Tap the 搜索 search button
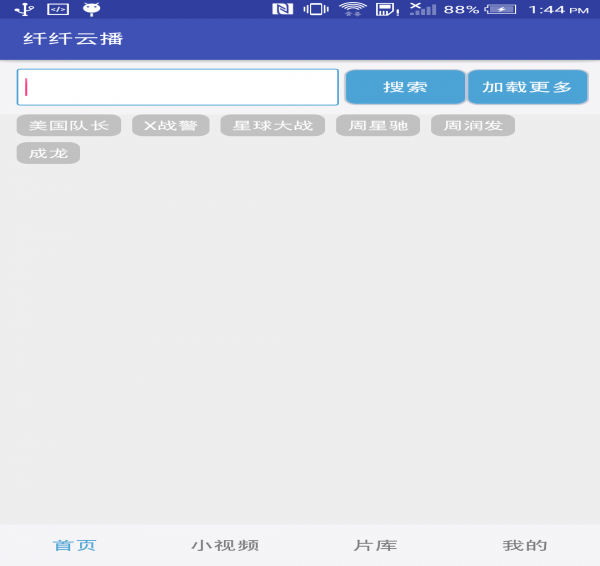 (405, 87)
